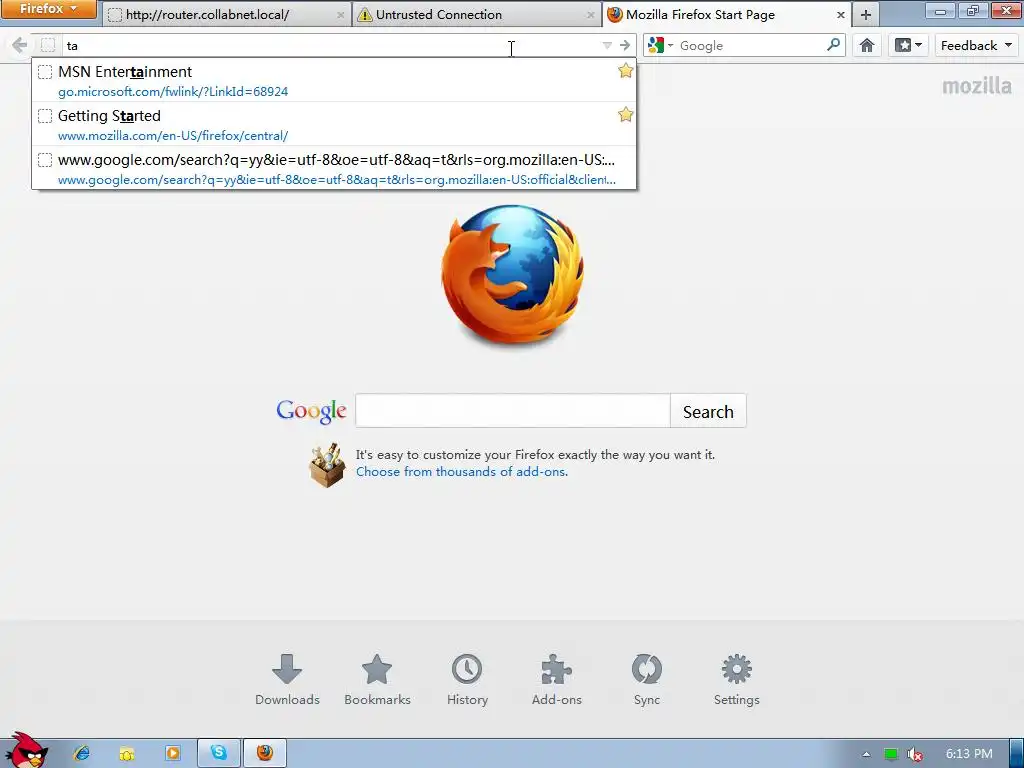Open Bookmarks from the start page
This screenshot has width=1024, height=768.
[x=377, y=680]
